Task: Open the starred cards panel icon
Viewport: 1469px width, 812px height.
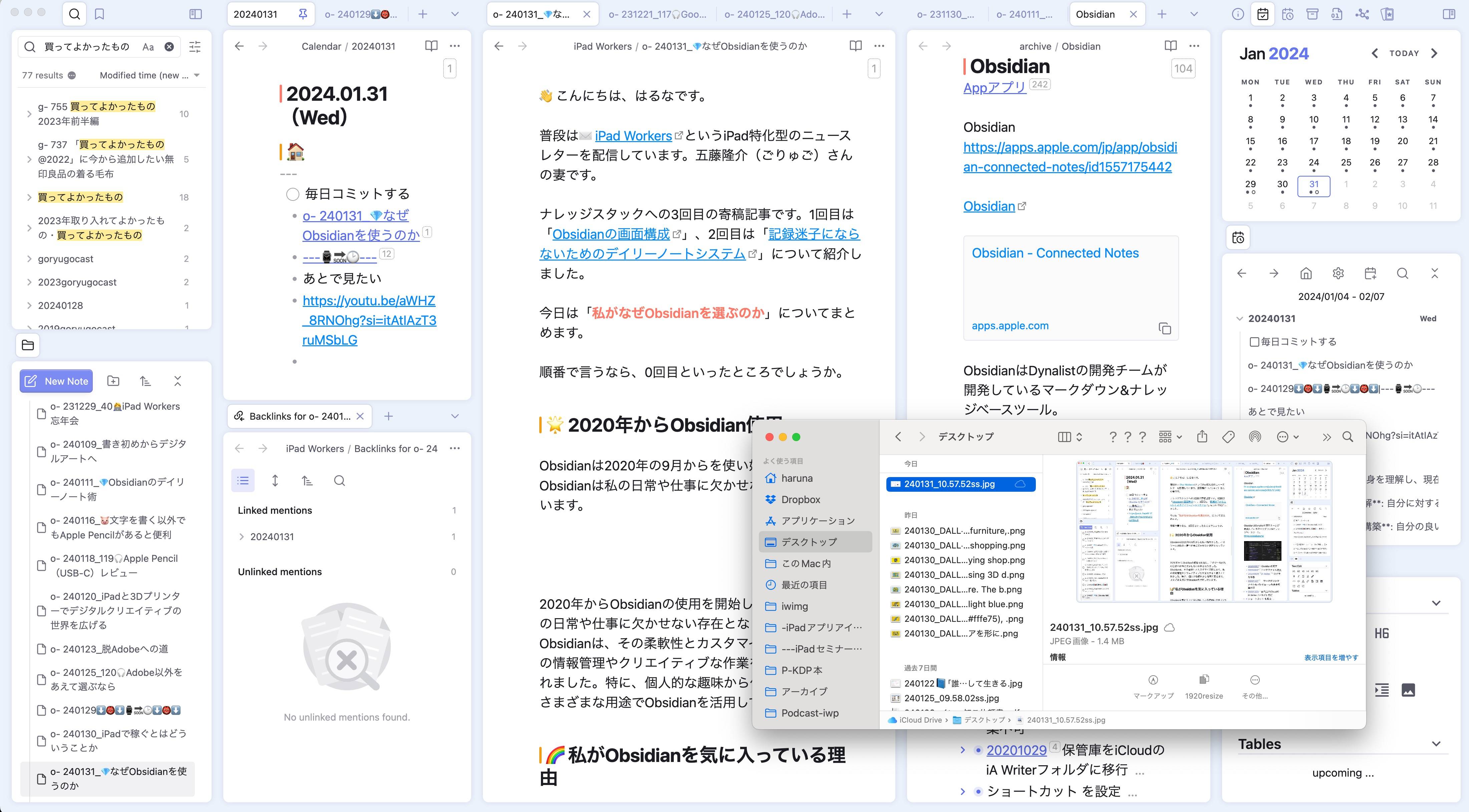Action: [1388, 14]
